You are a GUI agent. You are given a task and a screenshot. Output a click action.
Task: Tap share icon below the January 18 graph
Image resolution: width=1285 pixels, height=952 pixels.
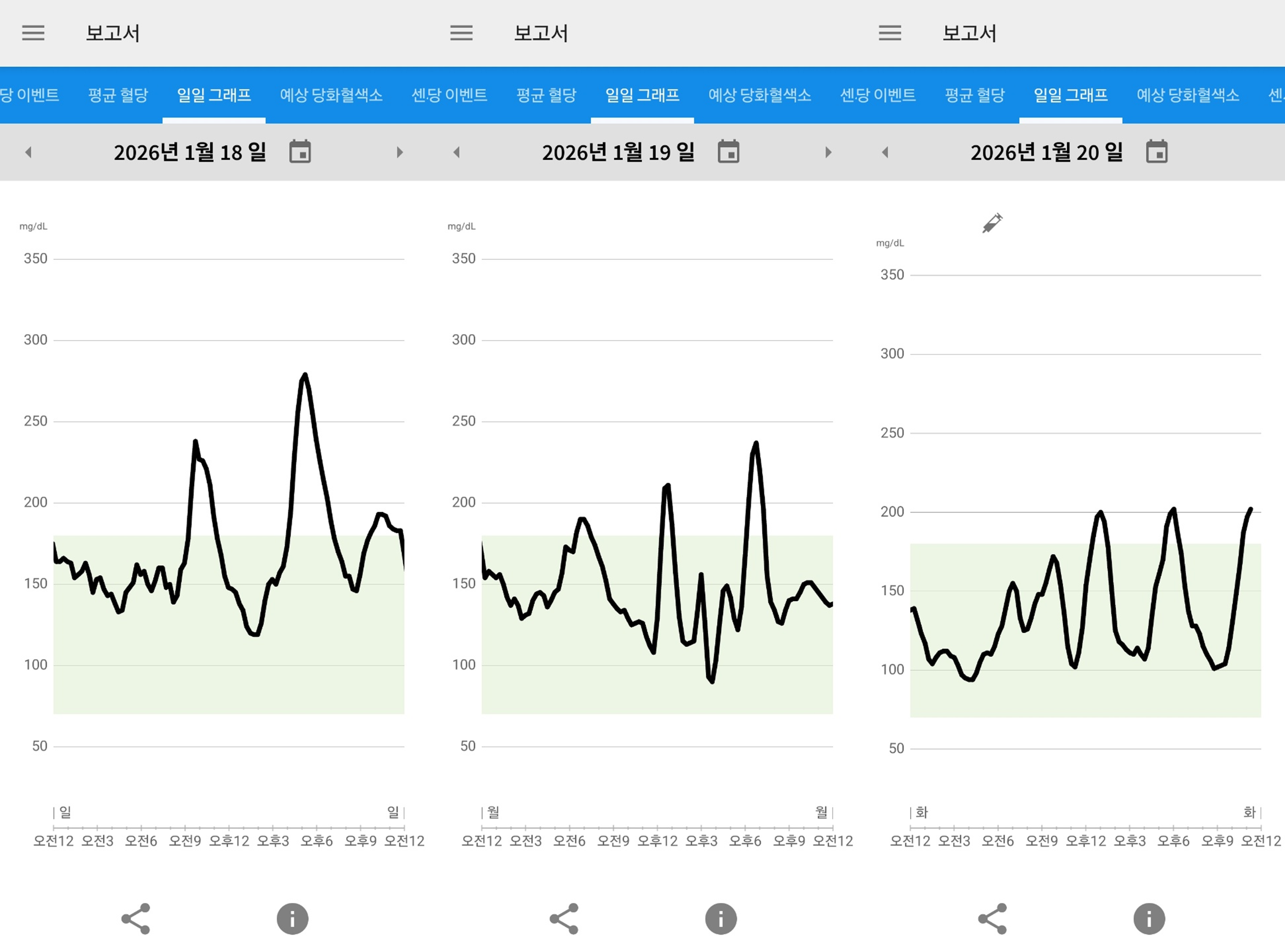coord(136,918)
